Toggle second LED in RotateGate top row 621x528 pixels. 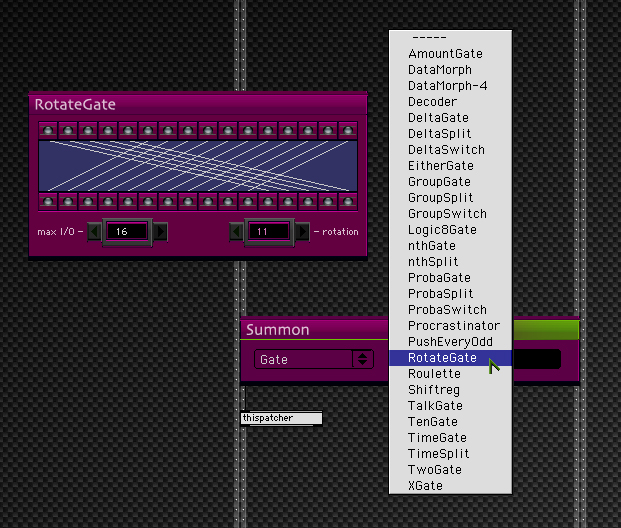click(x=68, y=130)
